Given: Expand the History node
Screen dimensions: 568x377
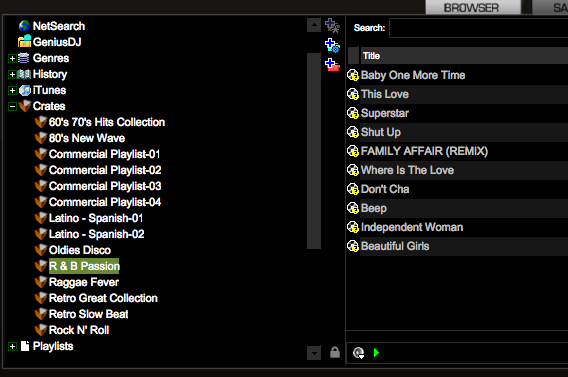Looking at the screenshot, I should tap(12, 74).
